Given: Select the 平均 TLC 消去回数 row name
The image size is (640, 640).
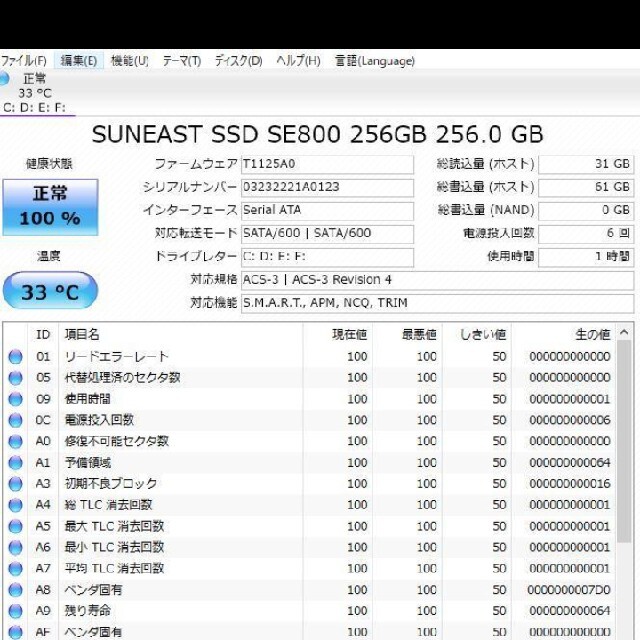Looking at the screenshot, I should point(114,569).
